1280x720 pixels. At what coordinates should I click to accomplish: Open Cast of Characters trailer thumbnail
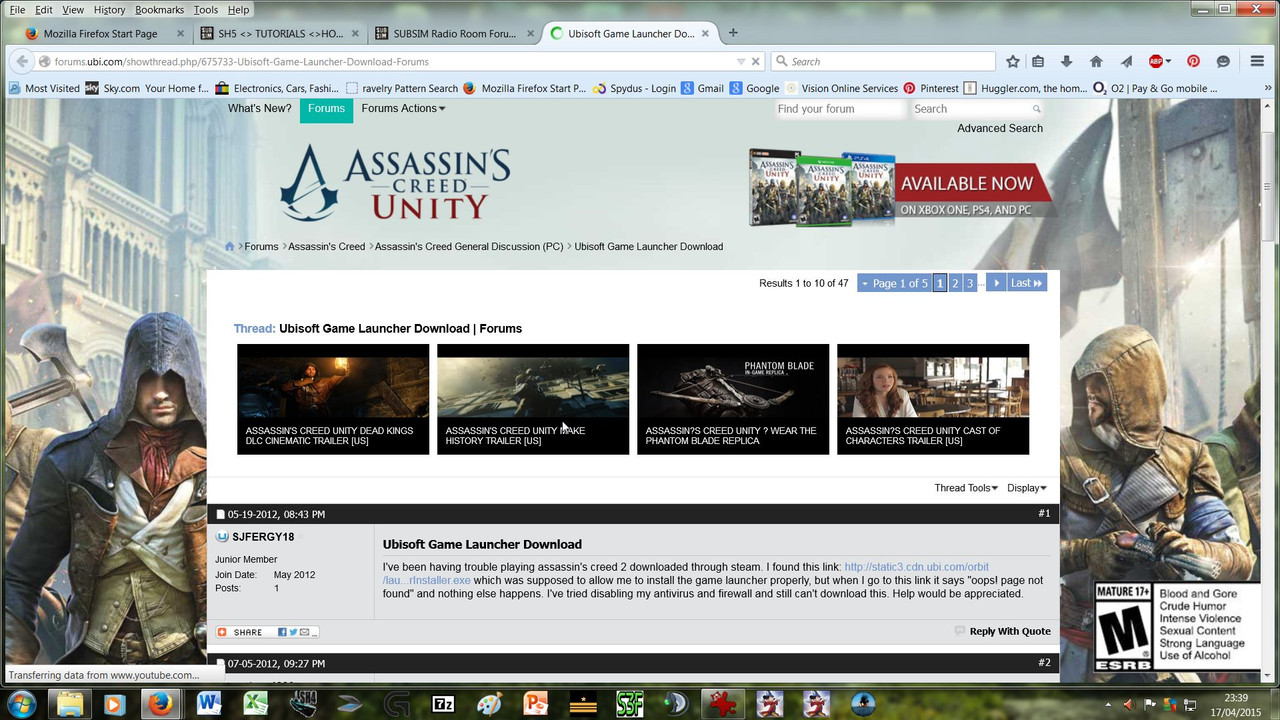(x=933, y=399)
